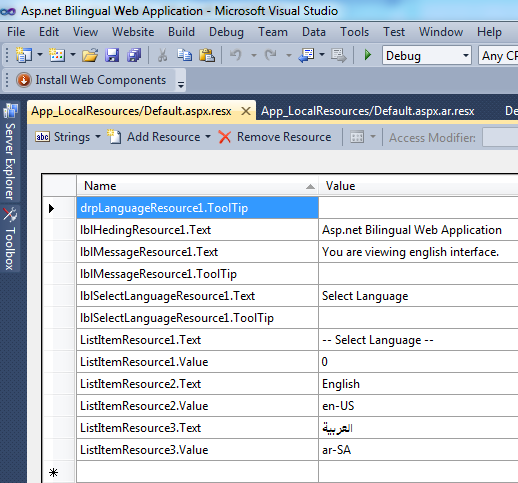This screenshot has height=483, width=518.
Task: Open the Team menu
Action: click(273, 32)
